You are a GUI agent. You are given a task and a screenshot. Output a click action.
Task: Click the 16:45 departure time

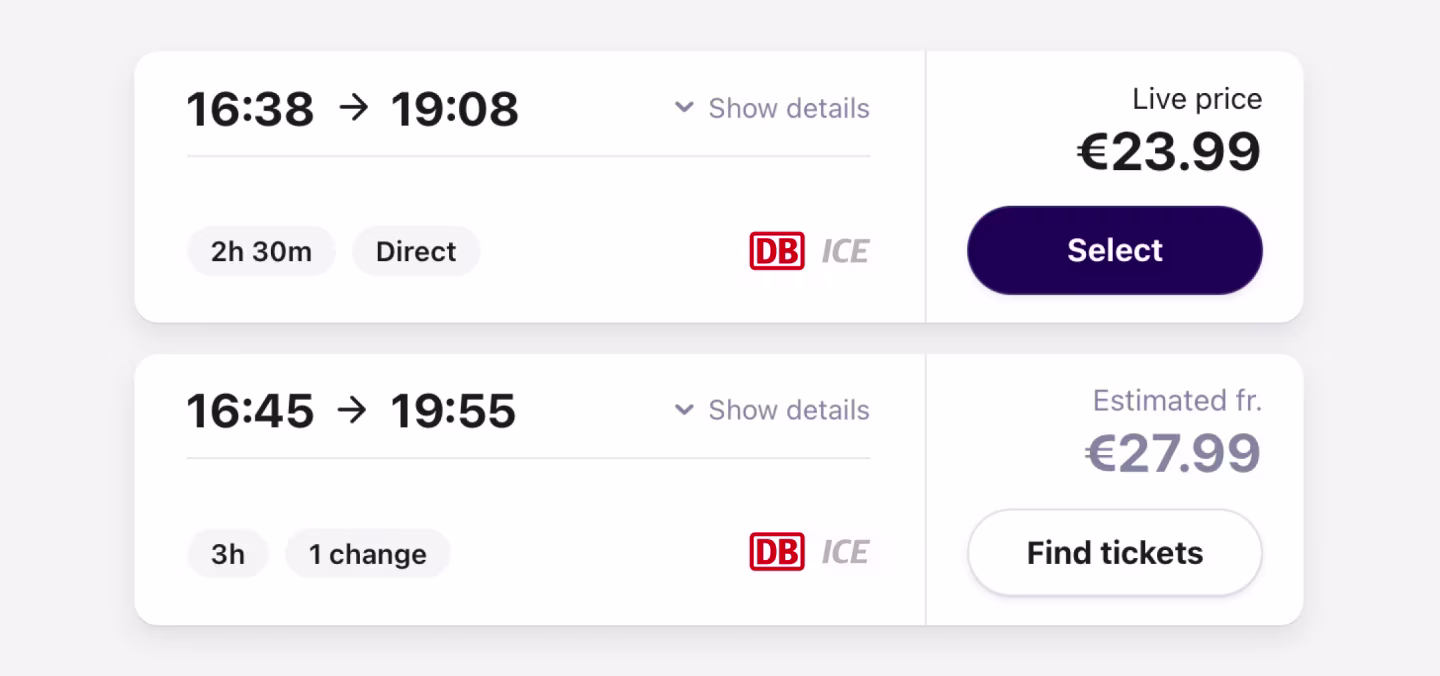tap(250, 411)
